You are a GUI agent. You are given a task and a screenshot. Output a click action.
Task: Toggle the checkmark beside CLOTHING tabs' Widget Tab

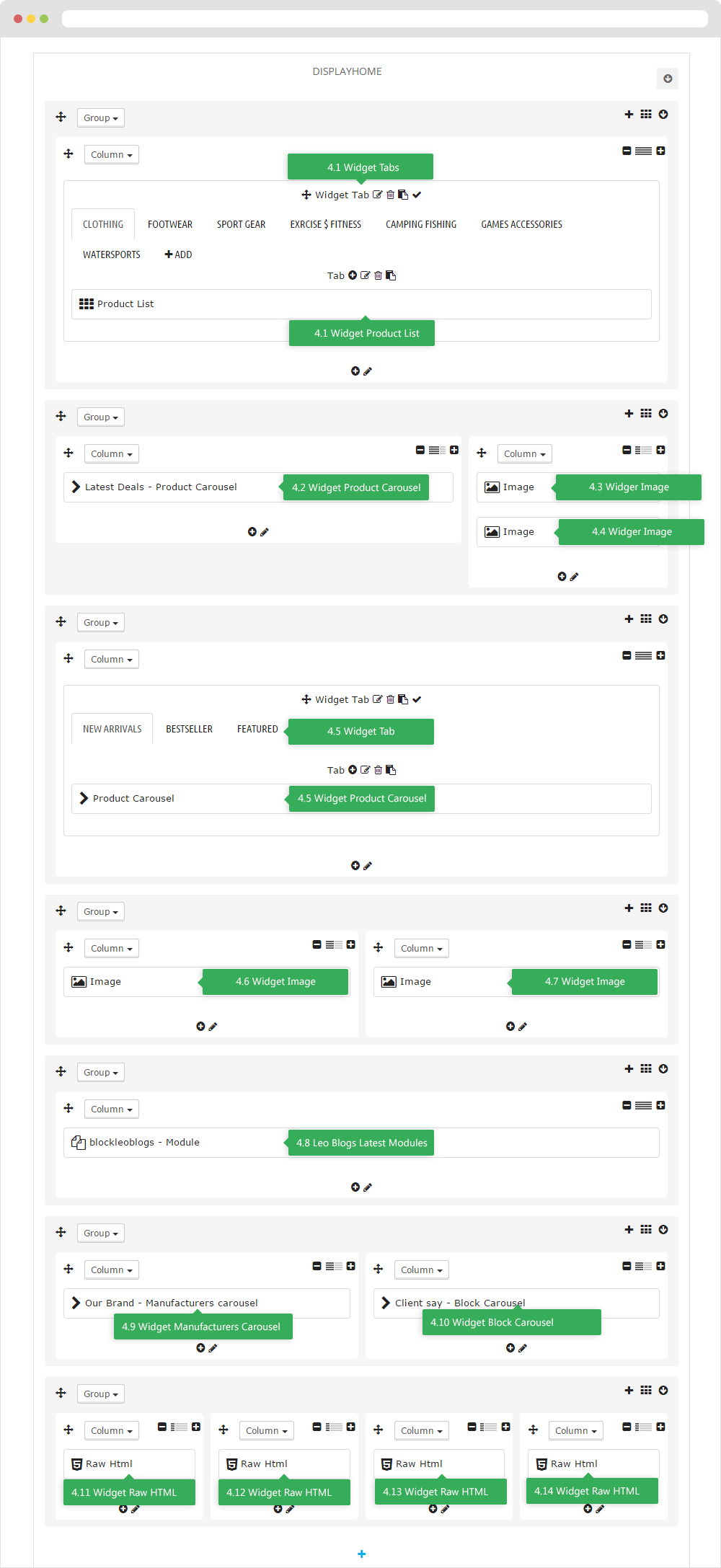[x=417, y=195]
